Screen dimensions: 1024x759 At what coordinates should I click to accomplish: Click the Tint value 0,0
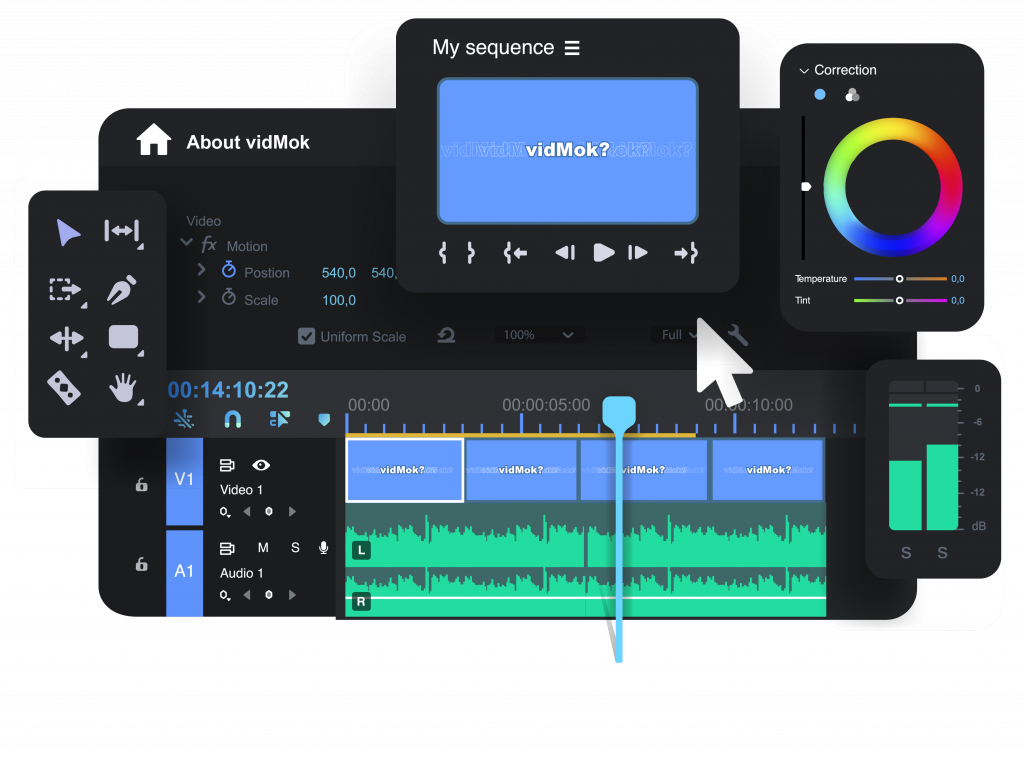click(x=957, y=300)
